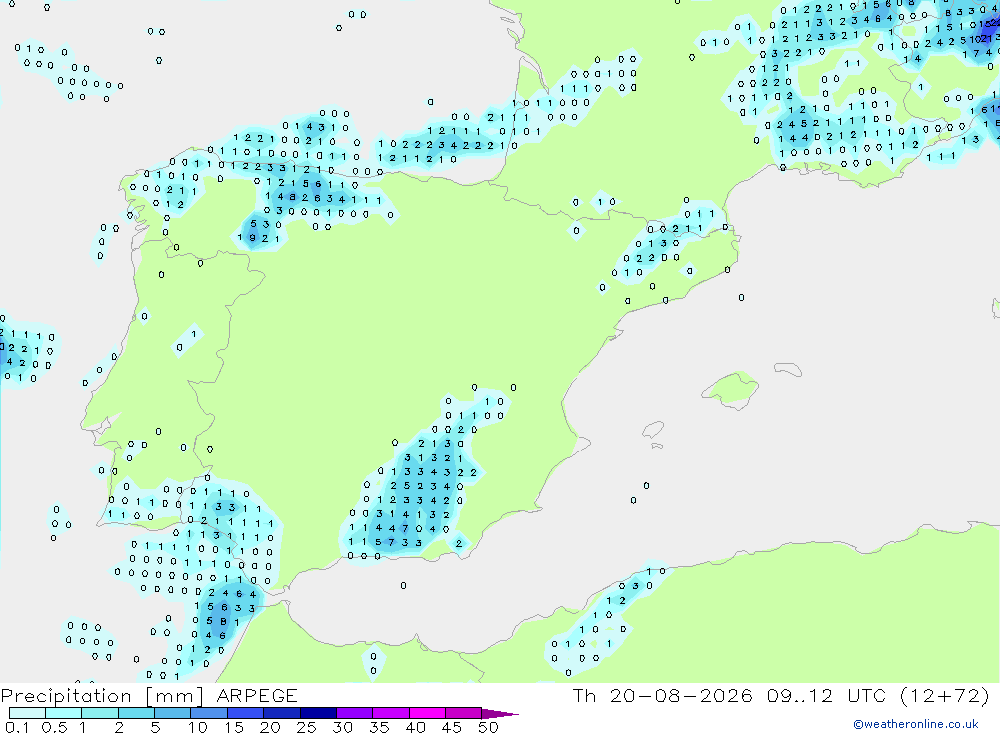Click the '35' legend scale label
Image resolution: width=1000 pixels, height=733 pixels.
point(379,727)
